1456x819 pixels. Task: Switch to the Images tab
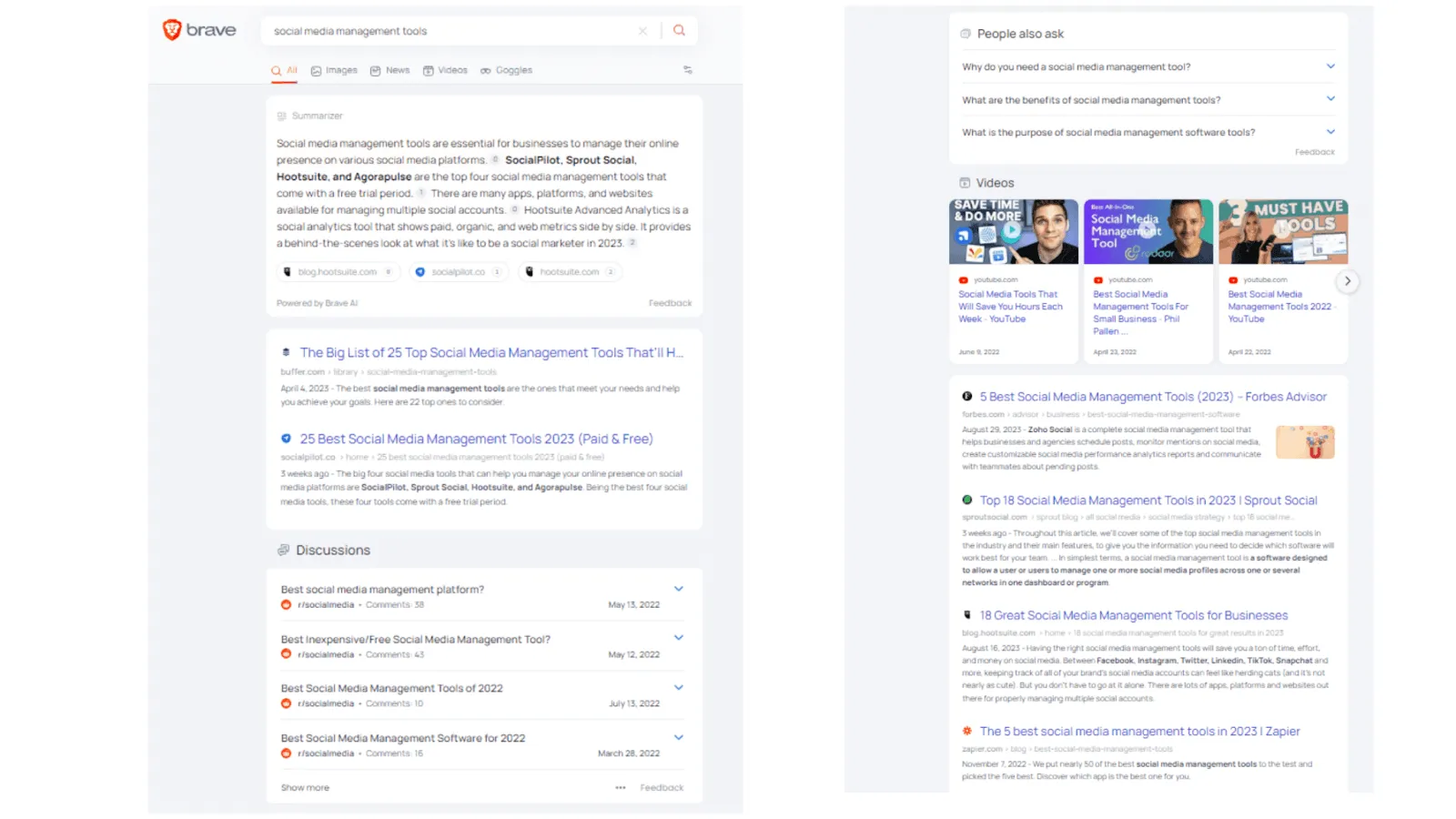(x=334, y=70)
